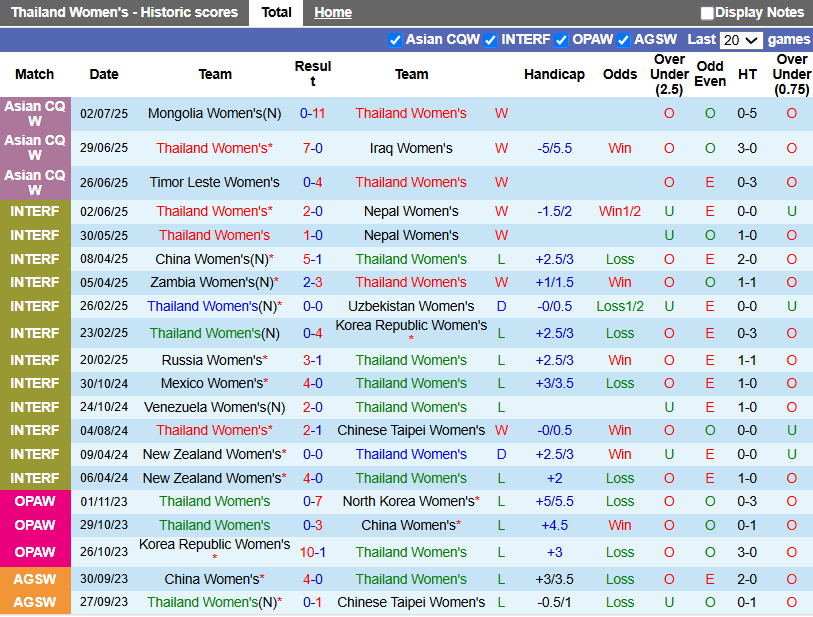Click INTERF label in 02/06/25 row

click(35, 212)
